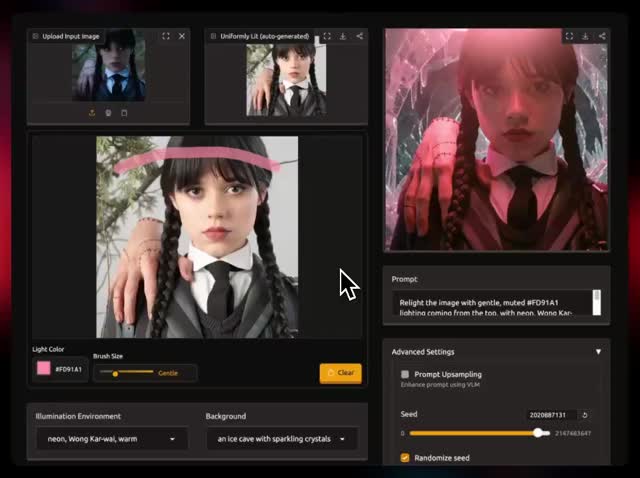Screen dimensions: 640x478
Task: Click the 'Background' label above the dropdown
Action: [226, 416]
